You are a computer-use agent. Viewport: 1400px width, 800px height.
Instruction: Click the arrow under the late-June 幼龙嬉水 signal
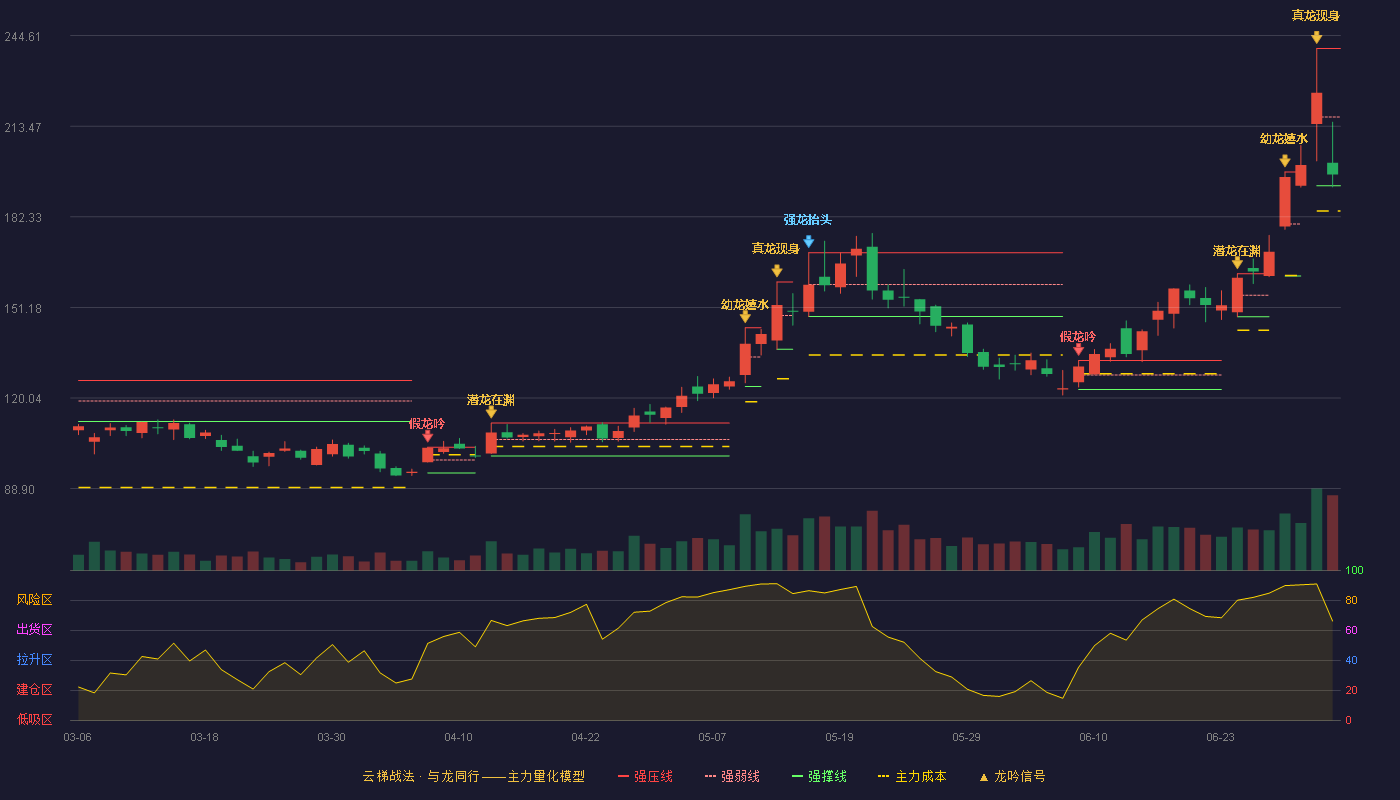tap(1285, 161)
